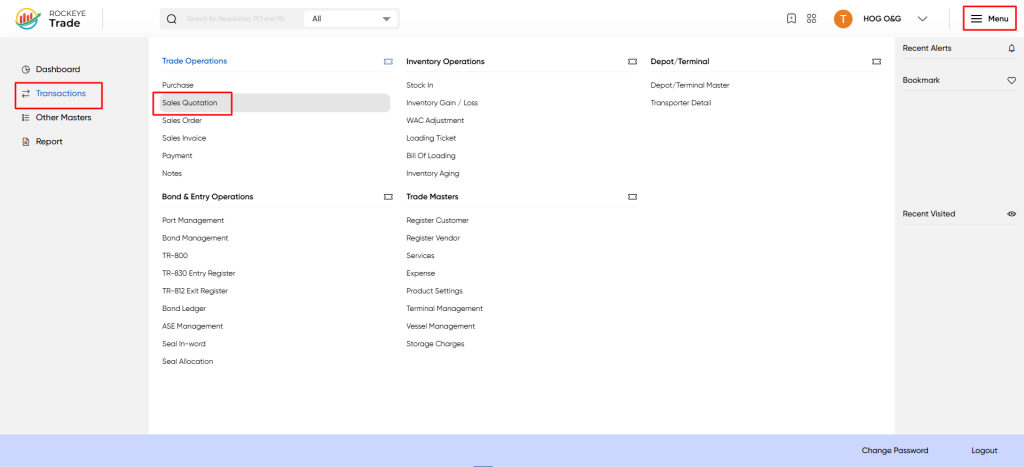Expand the HOG O&G account chevron

(922, 19)
